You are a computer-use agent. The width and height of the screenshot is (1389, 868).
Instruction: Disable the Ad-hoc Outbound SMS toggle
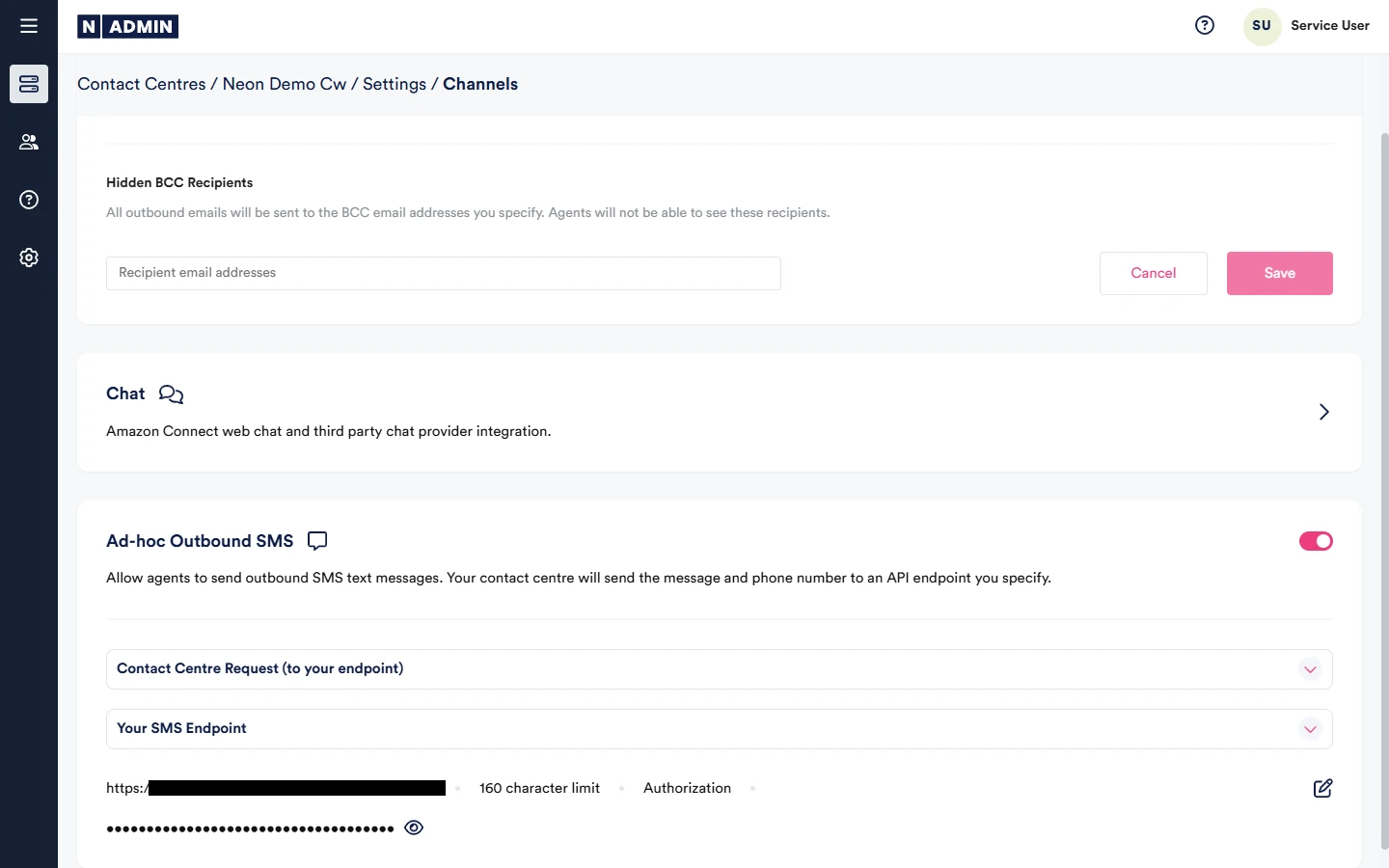tap(1315, 541)
